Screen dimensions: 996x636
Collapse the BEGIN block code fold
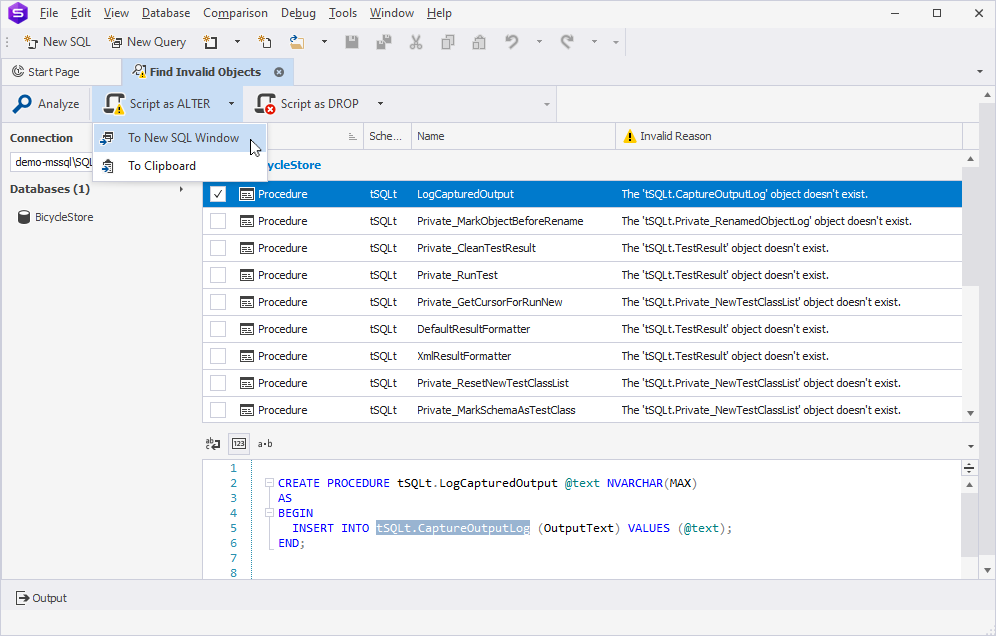coord(269,513)
